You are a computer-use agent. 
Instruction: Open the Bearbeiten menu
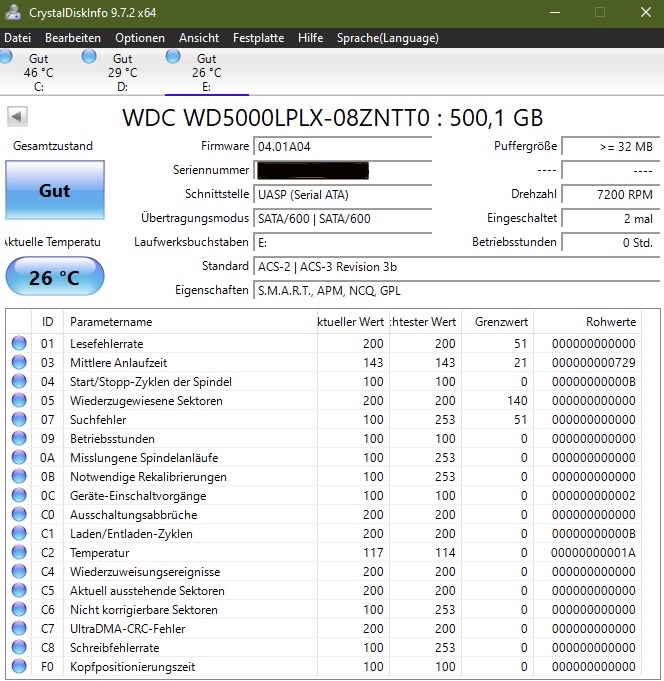[73, 38]
